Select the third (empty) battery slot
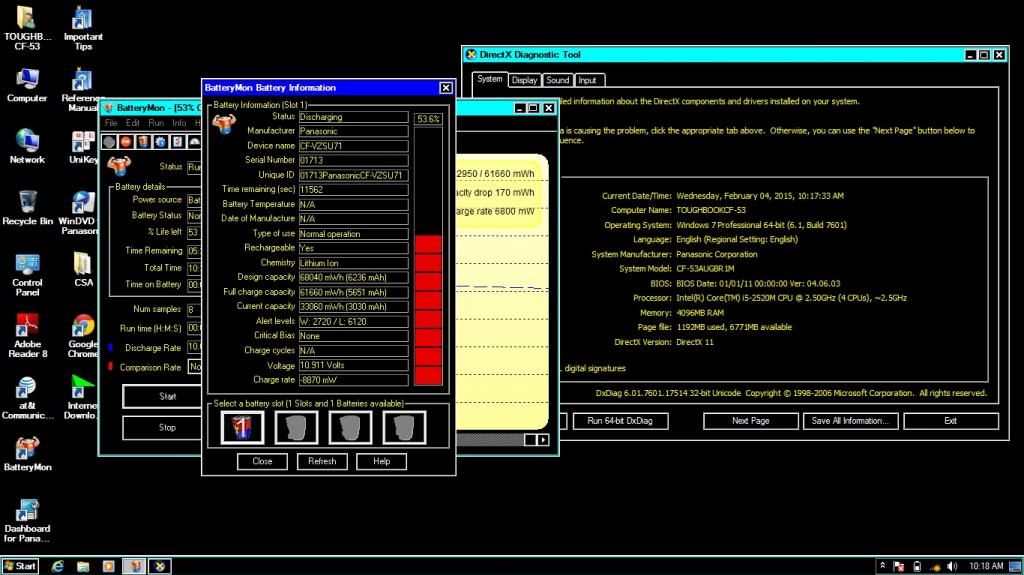Screen dimensions: 1024x575 (x=350, y=427)
